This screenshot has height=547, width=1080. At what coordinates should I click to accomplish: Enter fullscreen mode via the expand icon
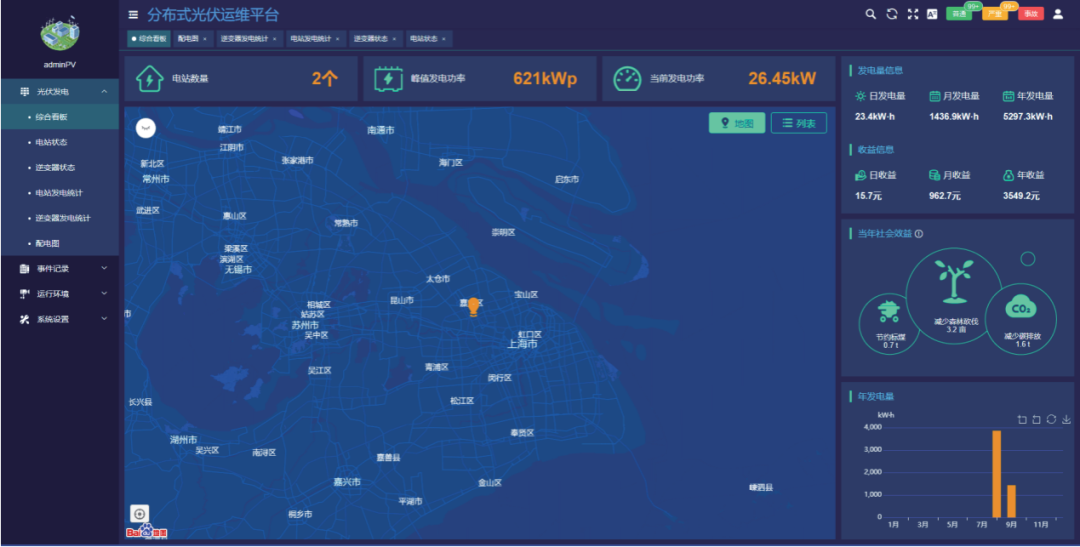[913, 14]
